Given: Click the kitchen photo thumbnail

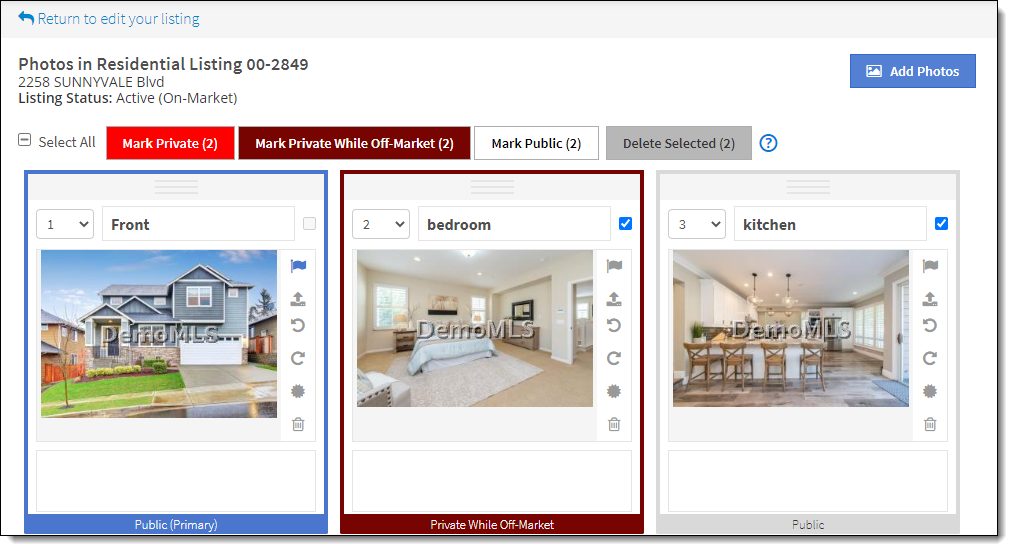Looking at the screenshot, I should click(791, 329).
